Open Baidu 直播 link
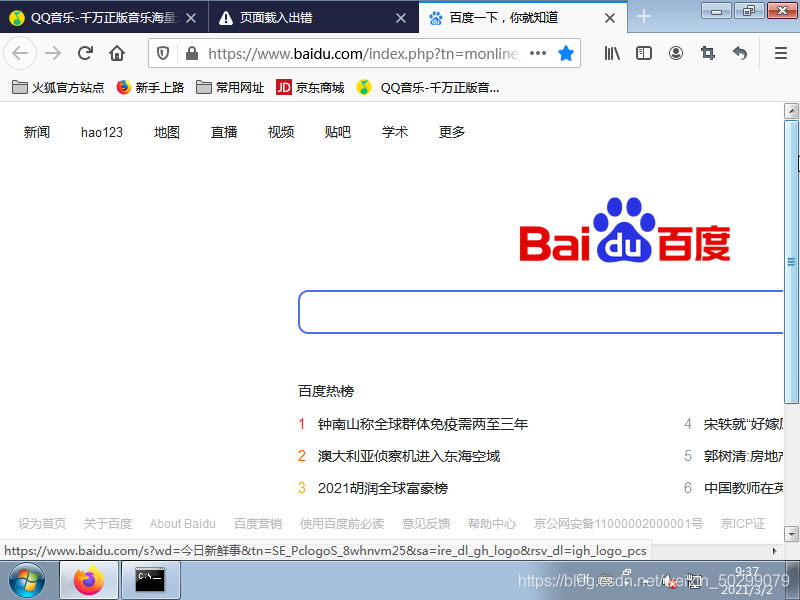This screenshot has height=600, width=800. pyautogui.click(x=224, y=132)
